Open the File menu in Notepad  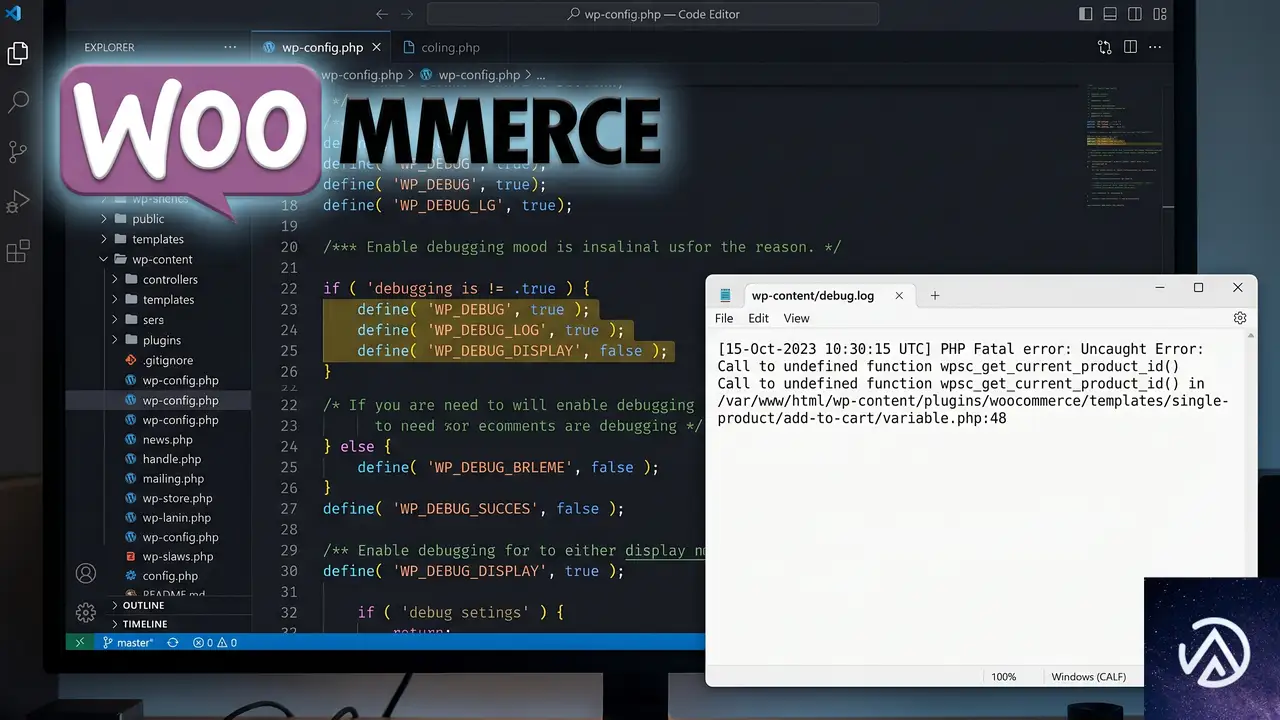point(724,318)
